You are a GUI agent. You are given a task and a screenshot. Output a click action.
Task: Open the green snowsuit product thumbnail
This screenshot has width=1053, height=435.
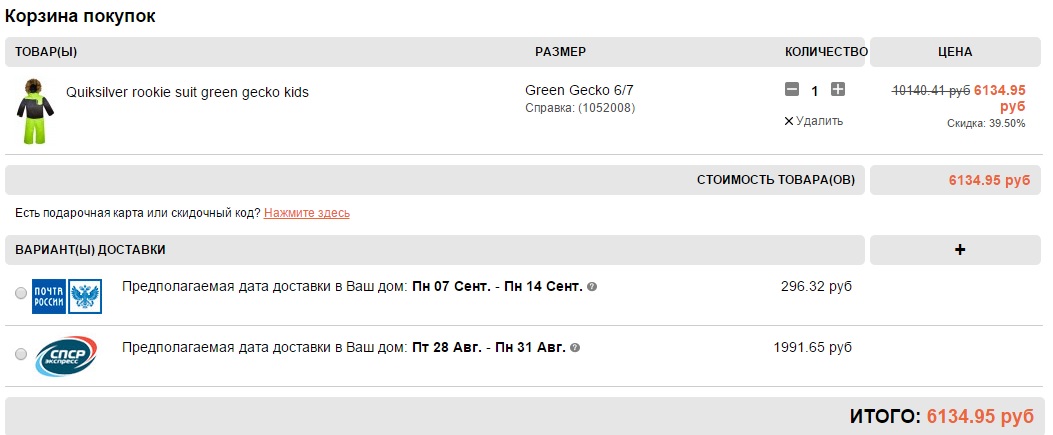(33, 112)
